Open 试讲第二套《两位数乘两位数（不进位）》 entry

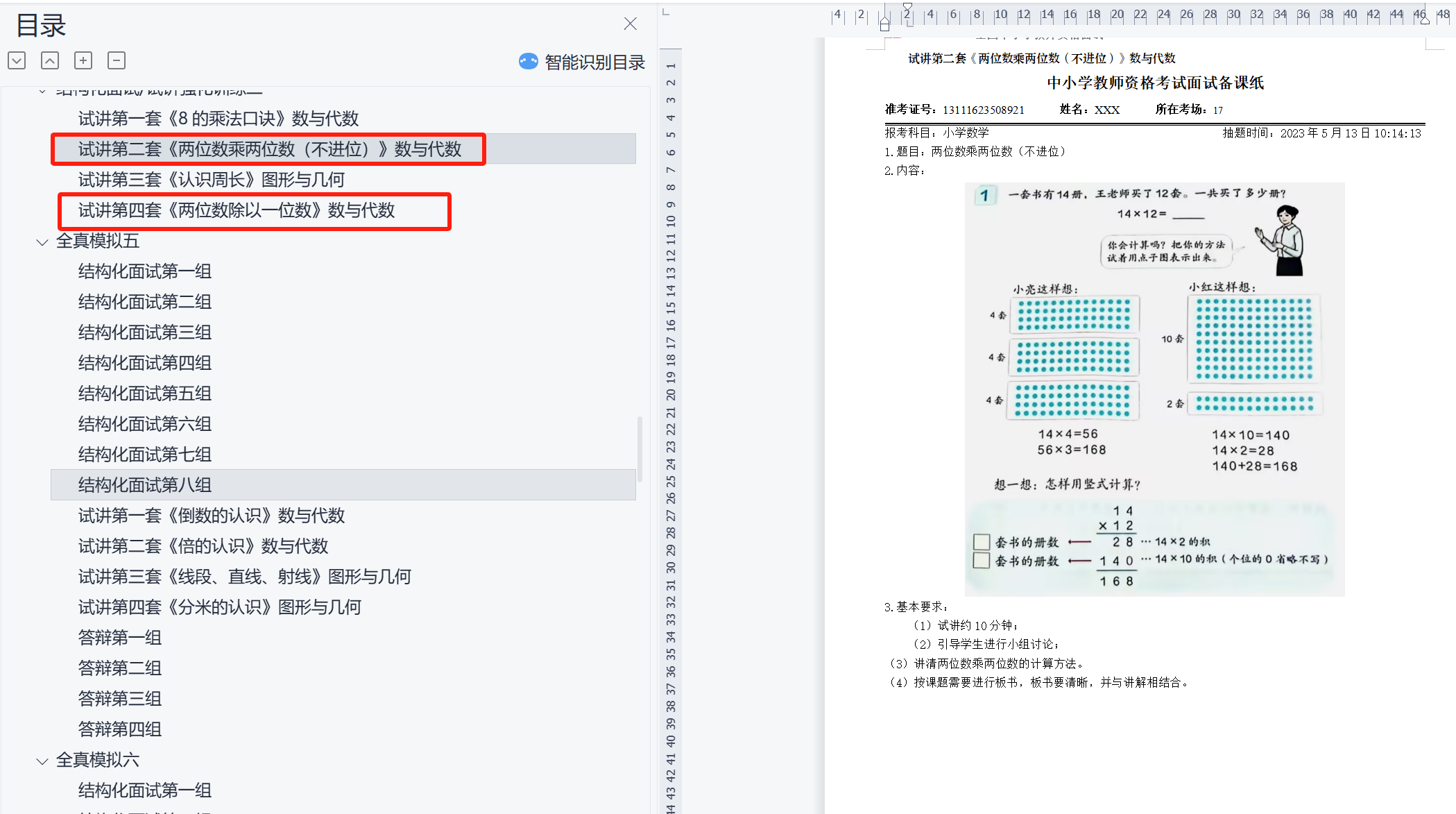[269, 149]
